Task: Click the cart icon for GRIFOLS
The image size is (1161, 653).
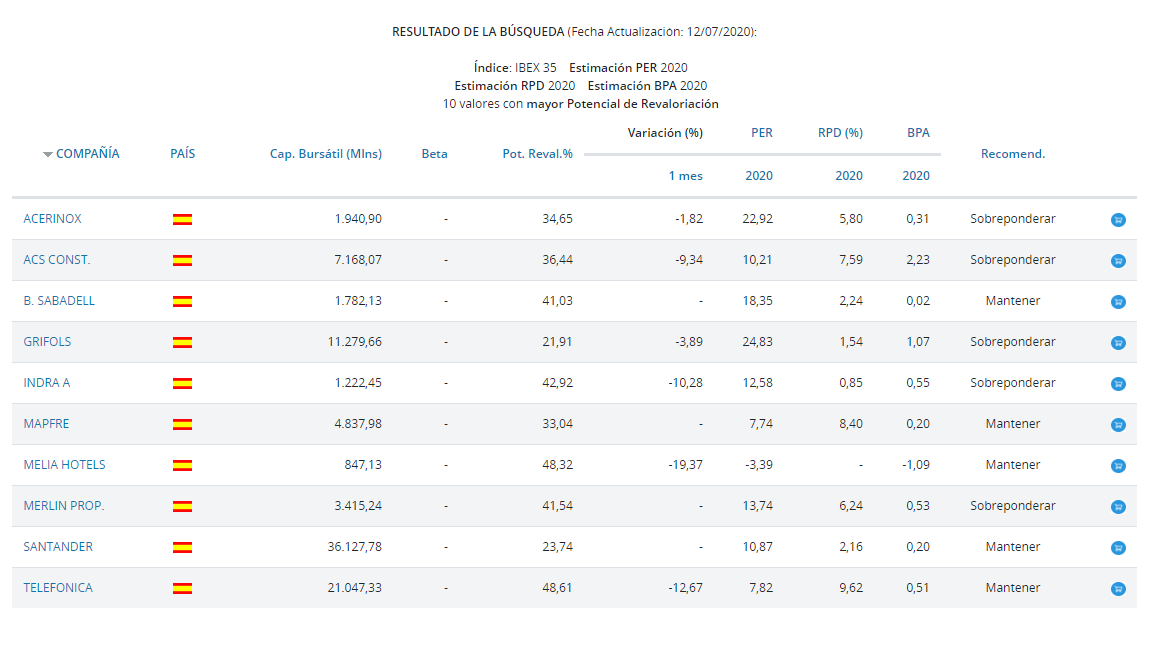Action: (1118, 343)
